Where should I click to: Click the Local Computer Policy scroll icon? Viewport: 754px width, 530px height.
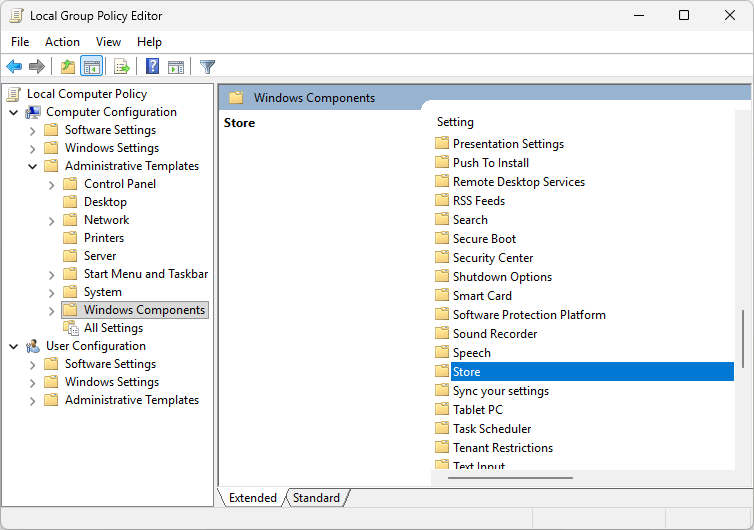(14, 94)
